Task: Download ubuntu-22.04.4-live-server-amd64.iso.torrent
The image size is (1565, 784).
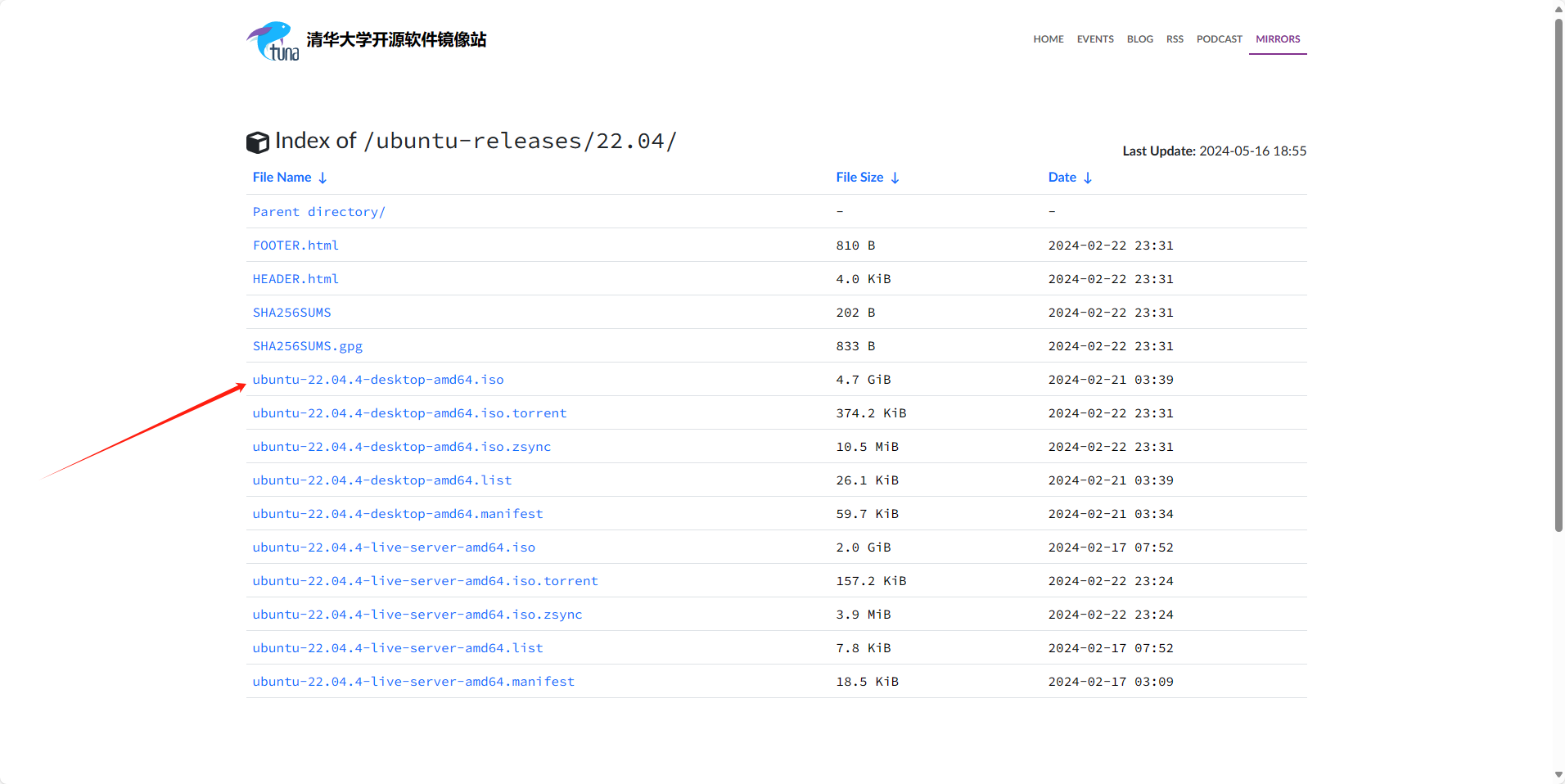Action: [x=426, y=581]
